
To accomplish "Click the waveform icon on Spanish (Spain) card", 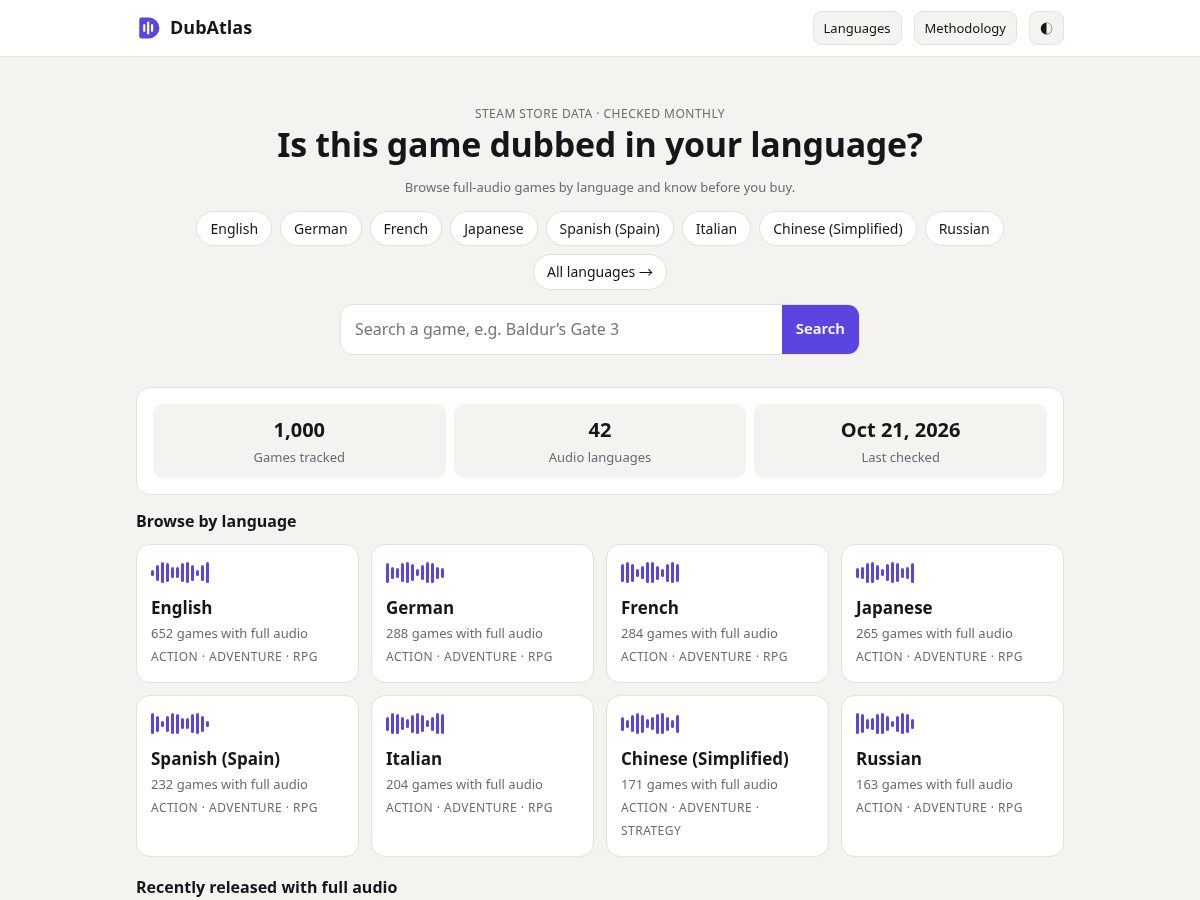I will [180, 724].
